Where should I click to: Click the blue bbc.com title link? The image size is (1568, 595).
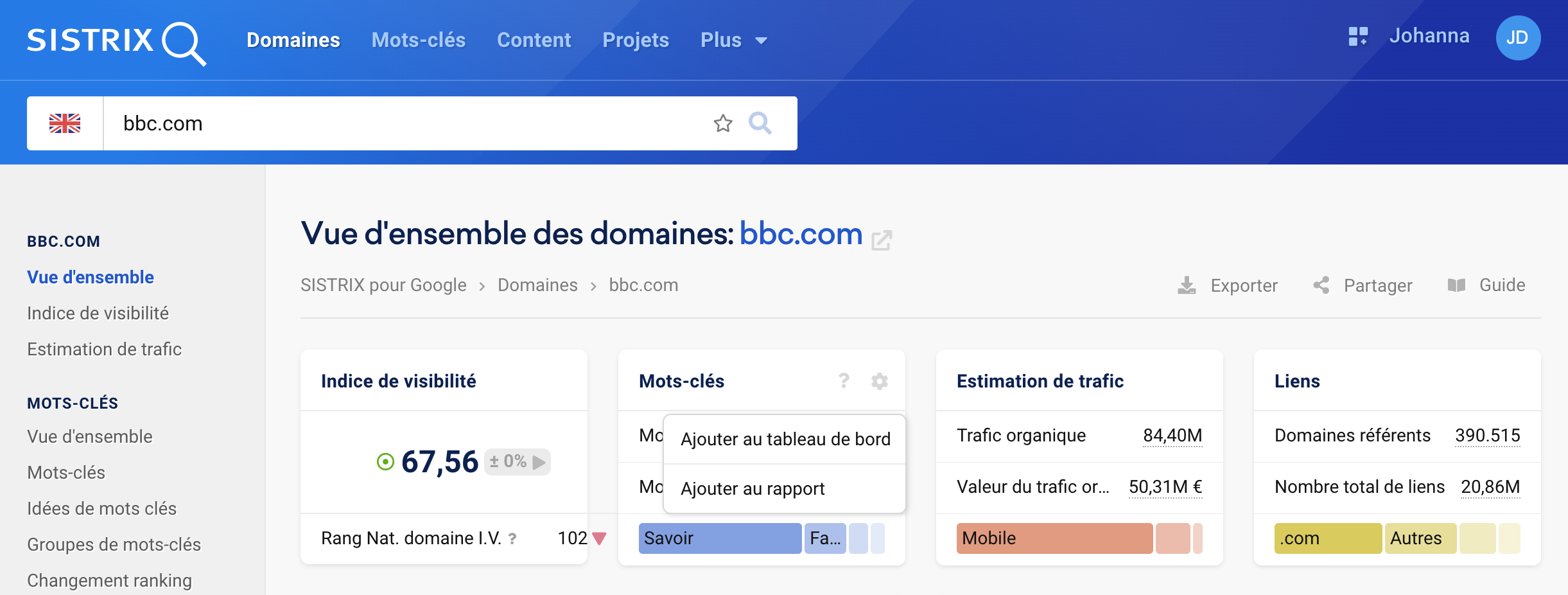(801, 233)
